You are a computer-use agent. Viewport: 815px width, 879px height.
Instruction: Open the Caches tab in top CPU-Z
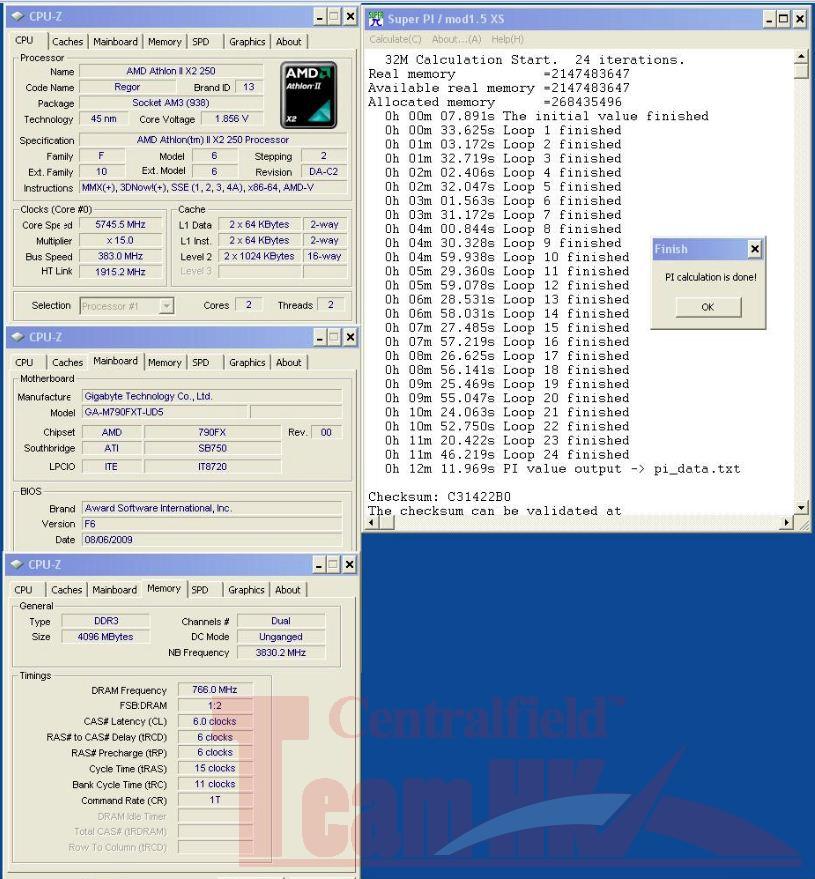(x=67, y=41)
